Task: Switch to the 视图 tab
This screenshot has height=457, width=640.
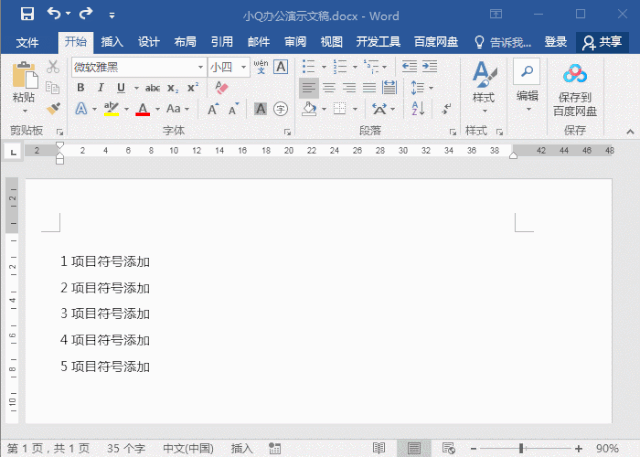Action: point(331,42)
